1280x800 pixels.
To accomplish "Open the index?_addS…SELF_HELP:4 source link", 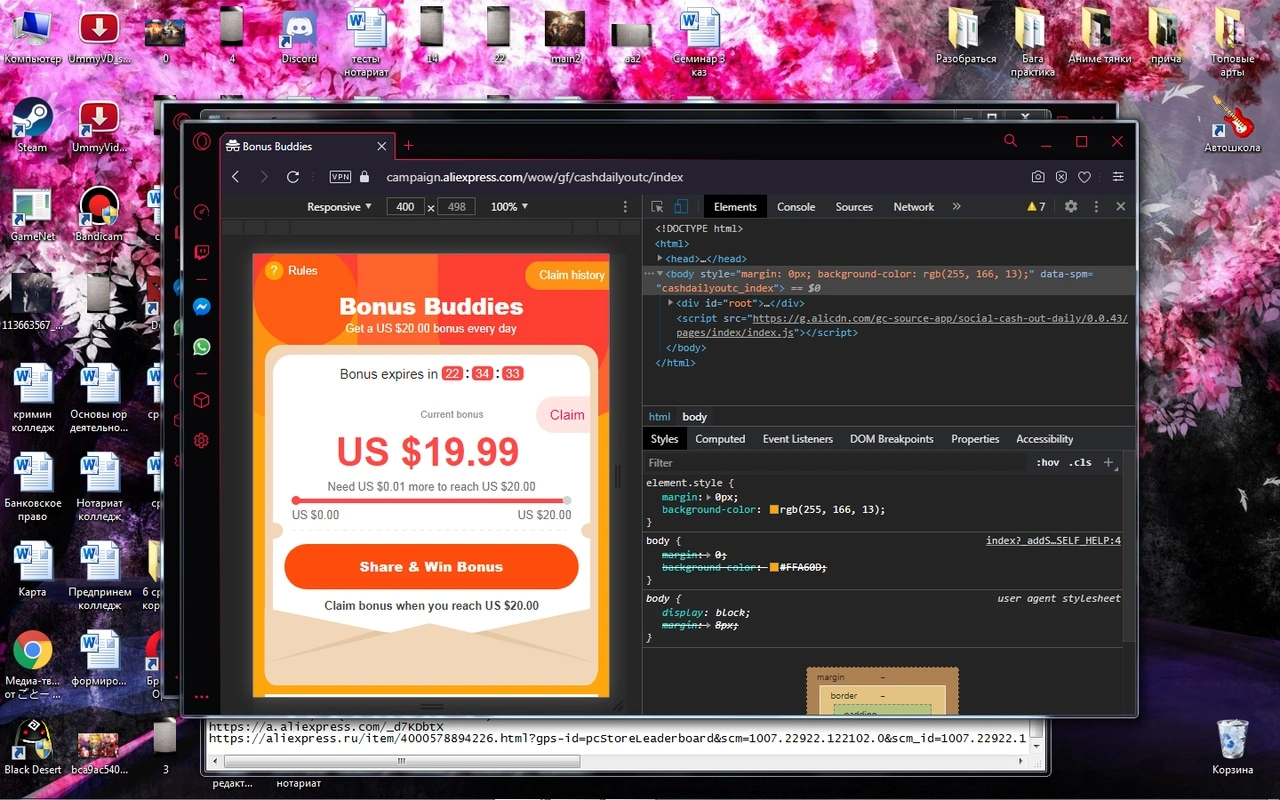I will (1053, 541).
